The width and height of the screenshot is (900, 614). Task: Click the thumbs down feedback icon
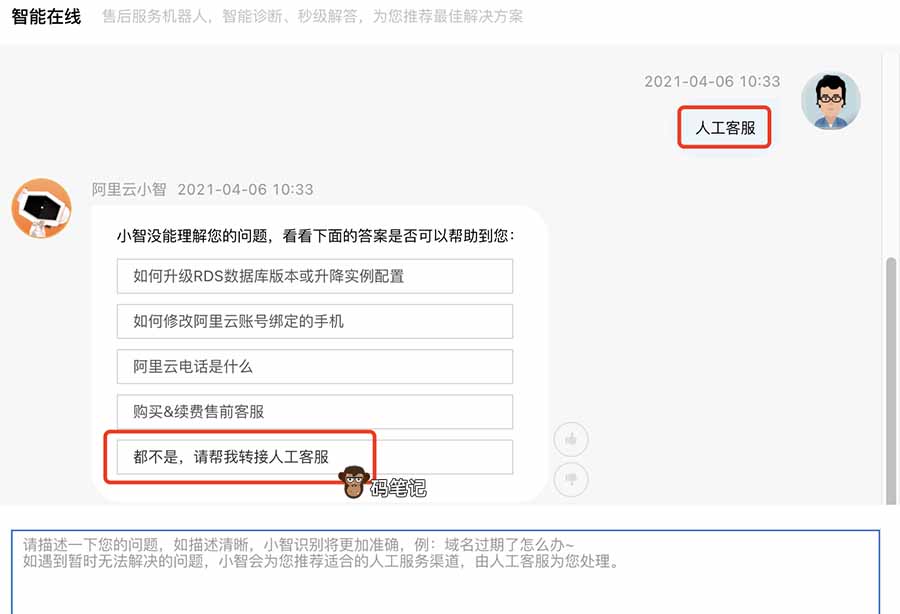pos(571,479)
